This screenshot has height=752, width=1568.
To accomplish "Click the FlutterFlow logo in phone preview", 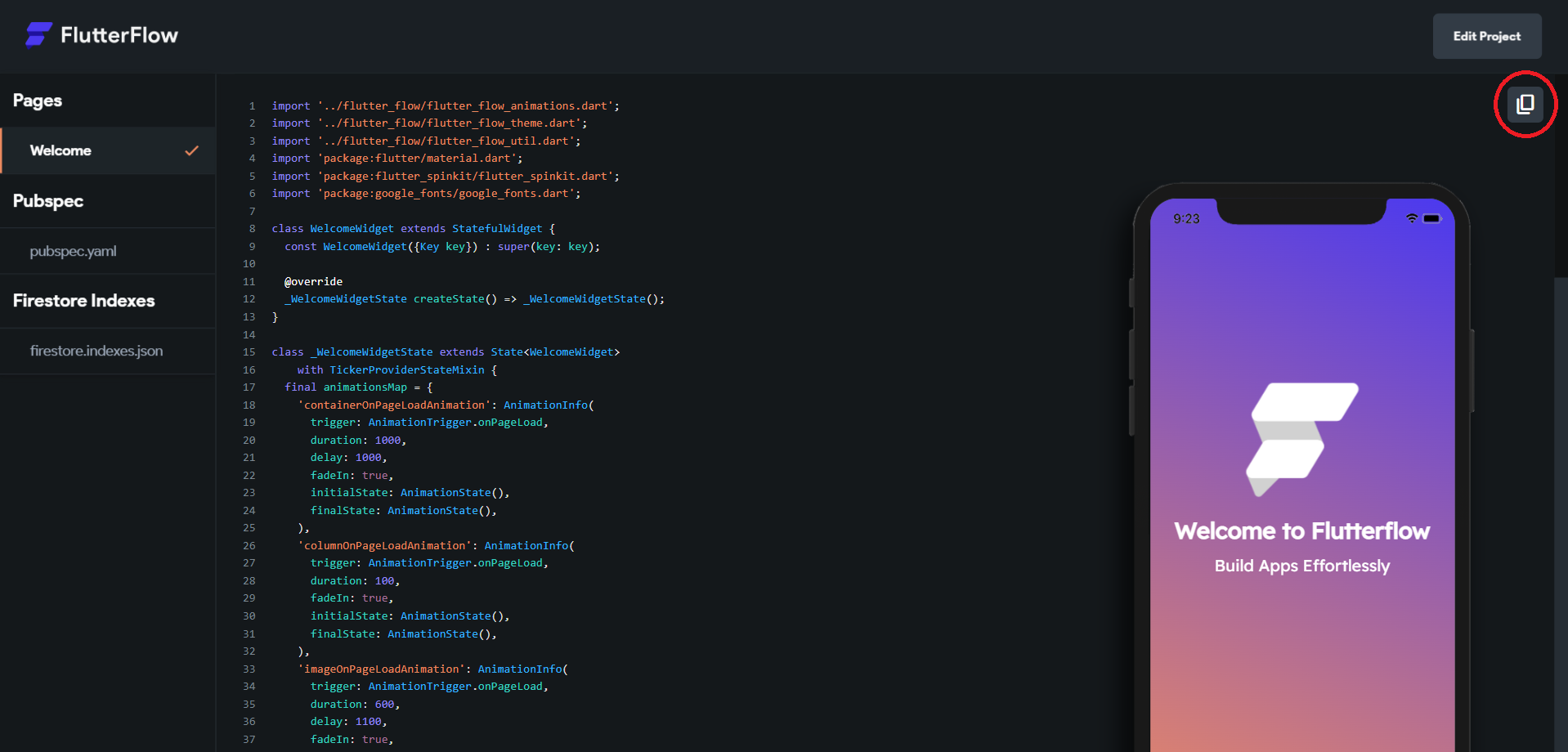I will tap(1301, 439).
